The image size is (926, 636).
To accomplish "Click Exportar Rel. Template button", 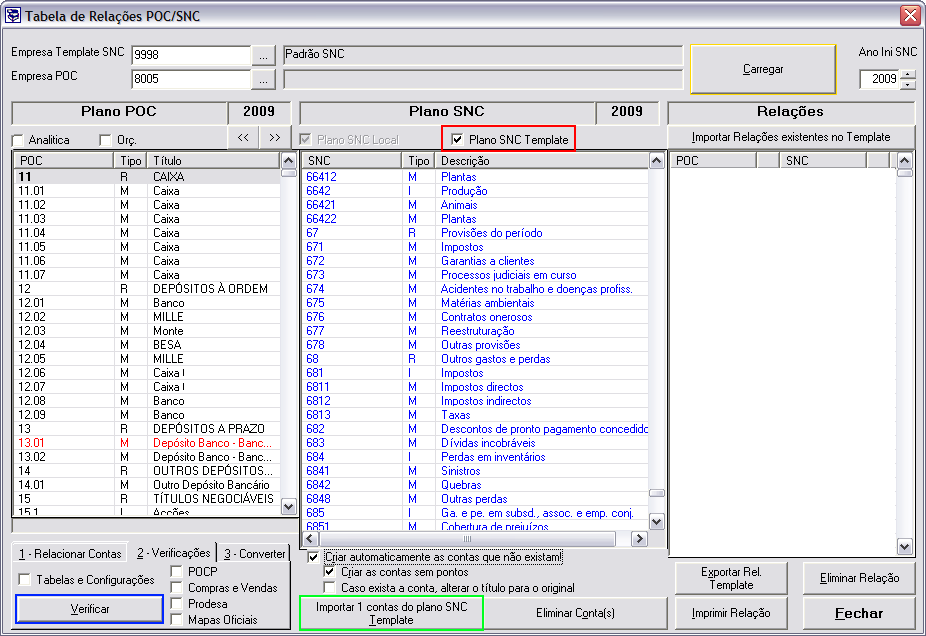I will click(731, 578).
